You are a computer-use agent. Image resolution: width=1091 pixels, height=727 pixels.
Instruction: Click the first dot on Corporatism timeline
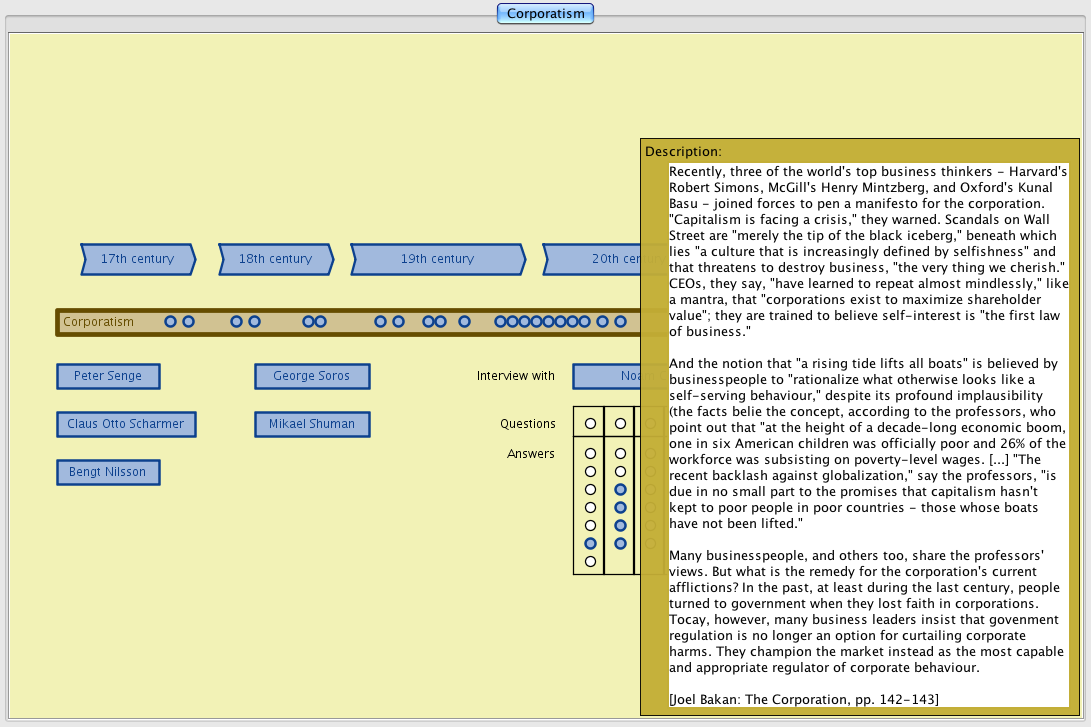click(x=170, y=322)
